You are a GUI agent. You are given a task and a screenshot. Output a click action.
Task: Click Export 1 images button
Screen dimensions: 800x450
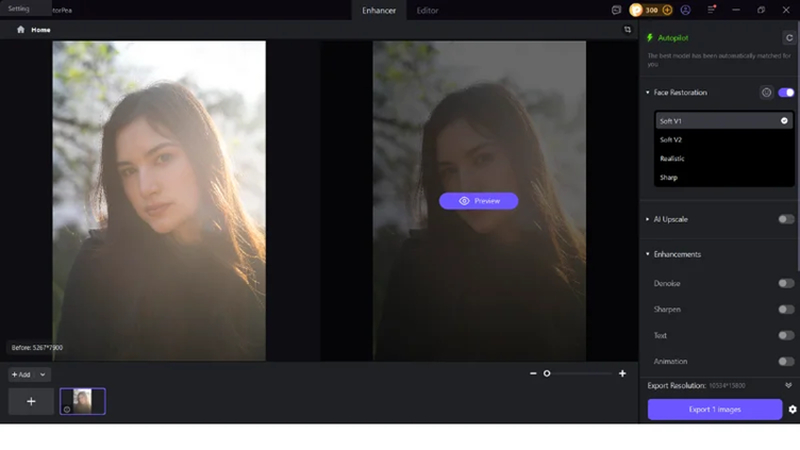pyautogui.click(x=714, y=409)
